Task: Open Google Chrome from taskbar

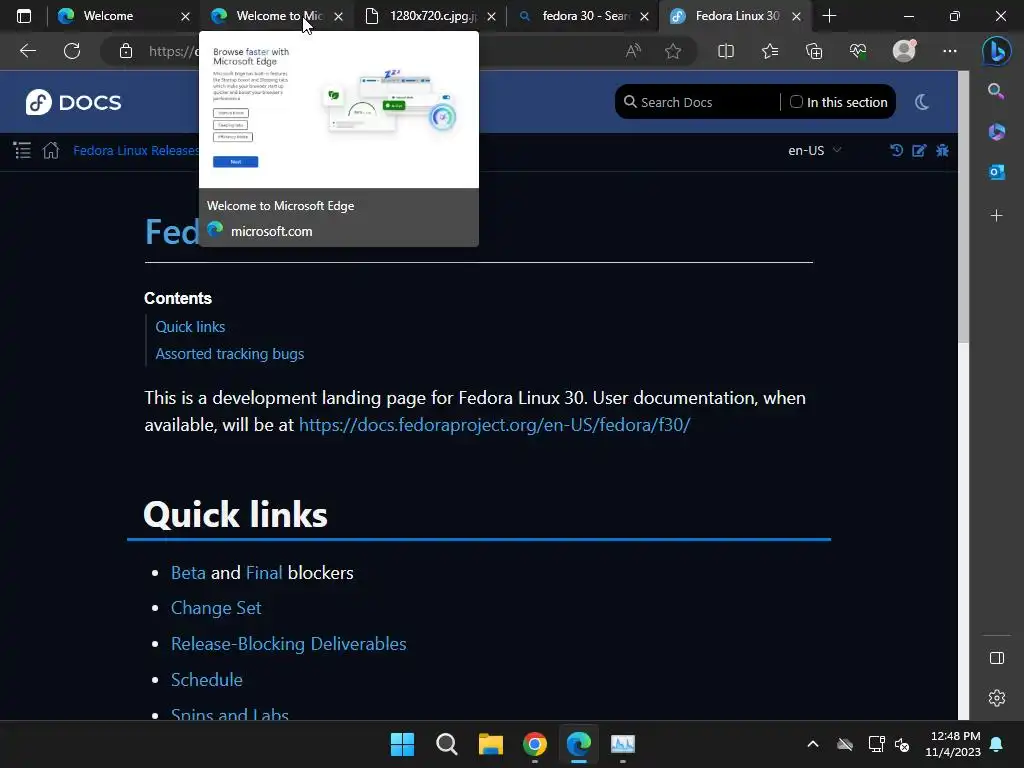Action: click(x=535, y=744)
